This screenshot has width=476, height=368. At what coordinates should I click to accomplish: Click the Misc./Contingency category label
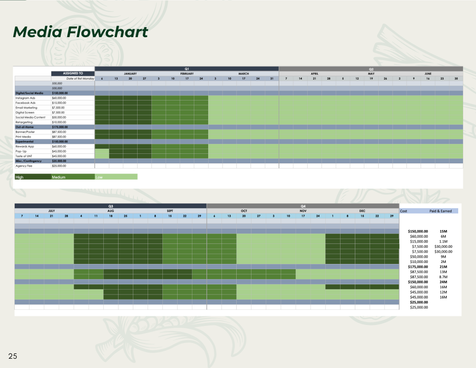[x=29, y=161]
